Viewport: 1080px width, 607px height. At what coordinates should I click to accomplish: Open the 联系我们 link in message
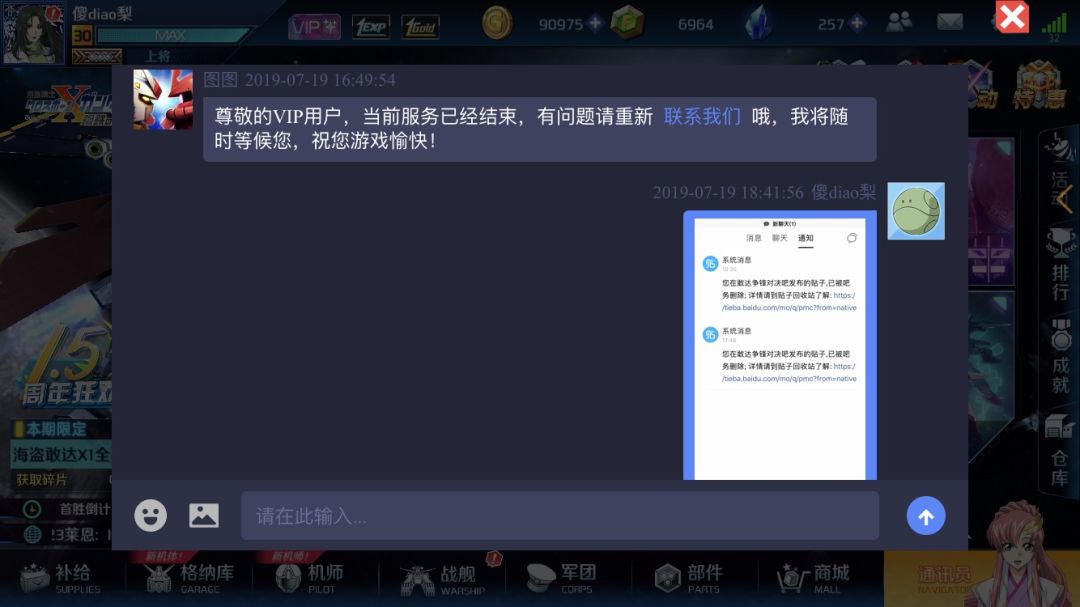pyautogui.click(x=702, y=116)
